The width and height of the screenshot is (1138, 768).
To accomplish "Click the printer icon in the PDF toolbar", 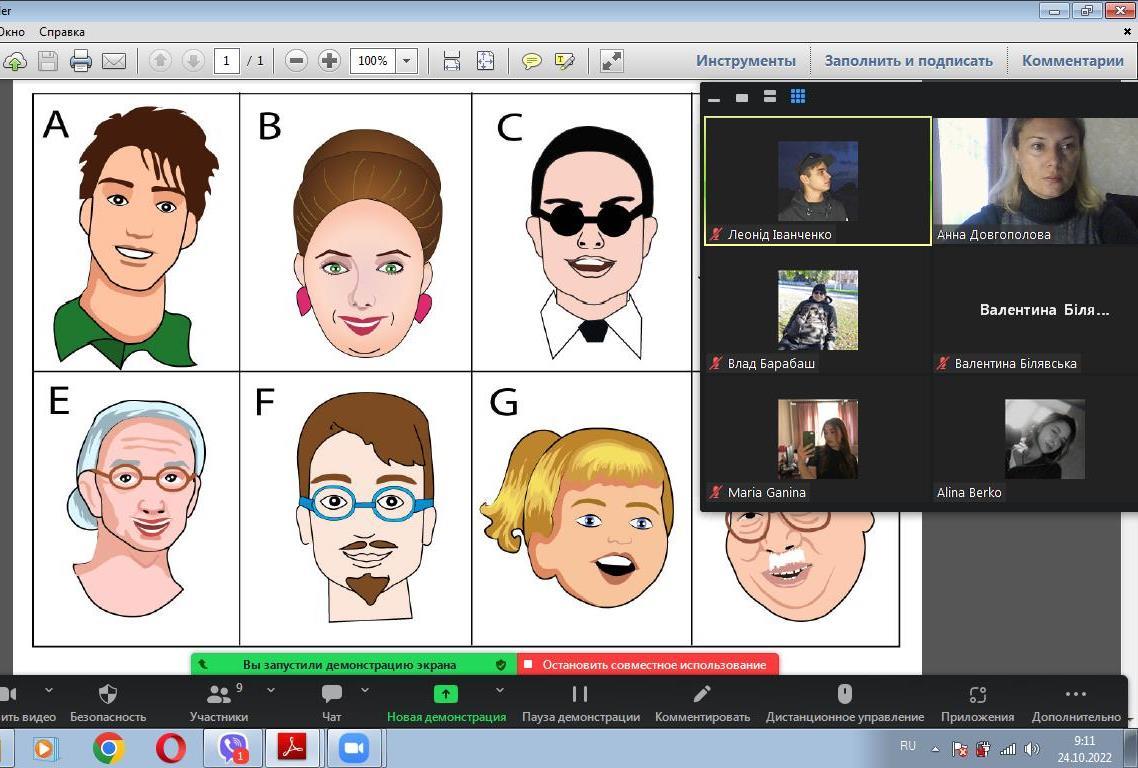I will 81,61.
